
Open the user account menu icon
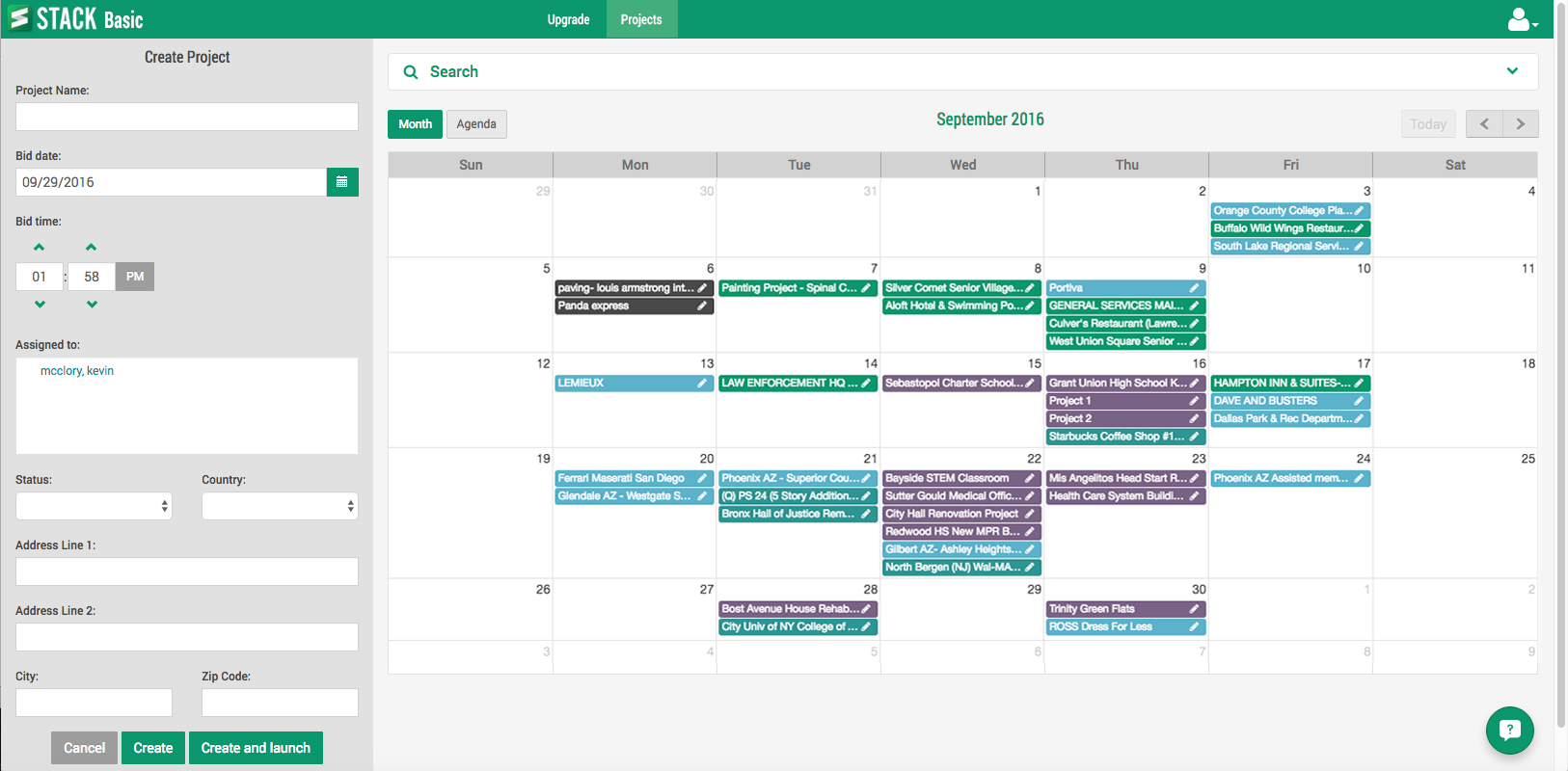(x=1521, y=19)
